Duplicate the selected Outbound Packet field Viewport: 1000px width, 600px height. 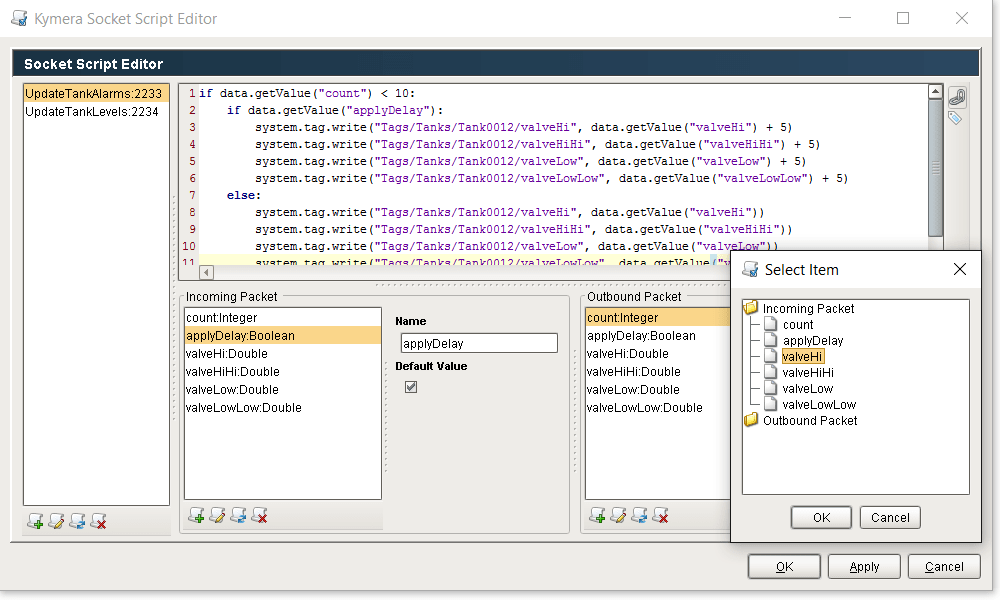pos(640,515)
